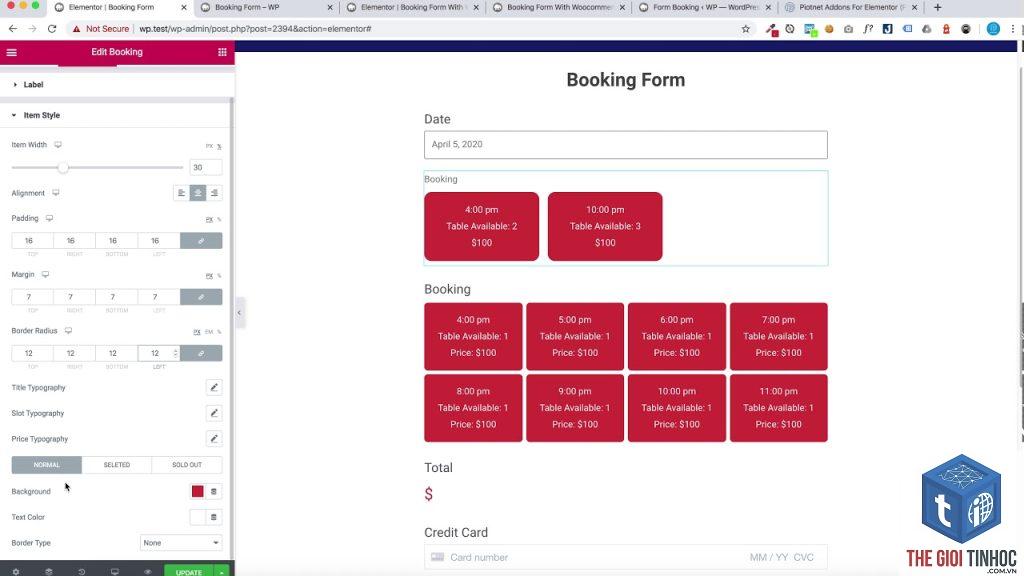
Task: Open the Border Type dropdown
Action: pyautogui.click(x=181, y=543)
